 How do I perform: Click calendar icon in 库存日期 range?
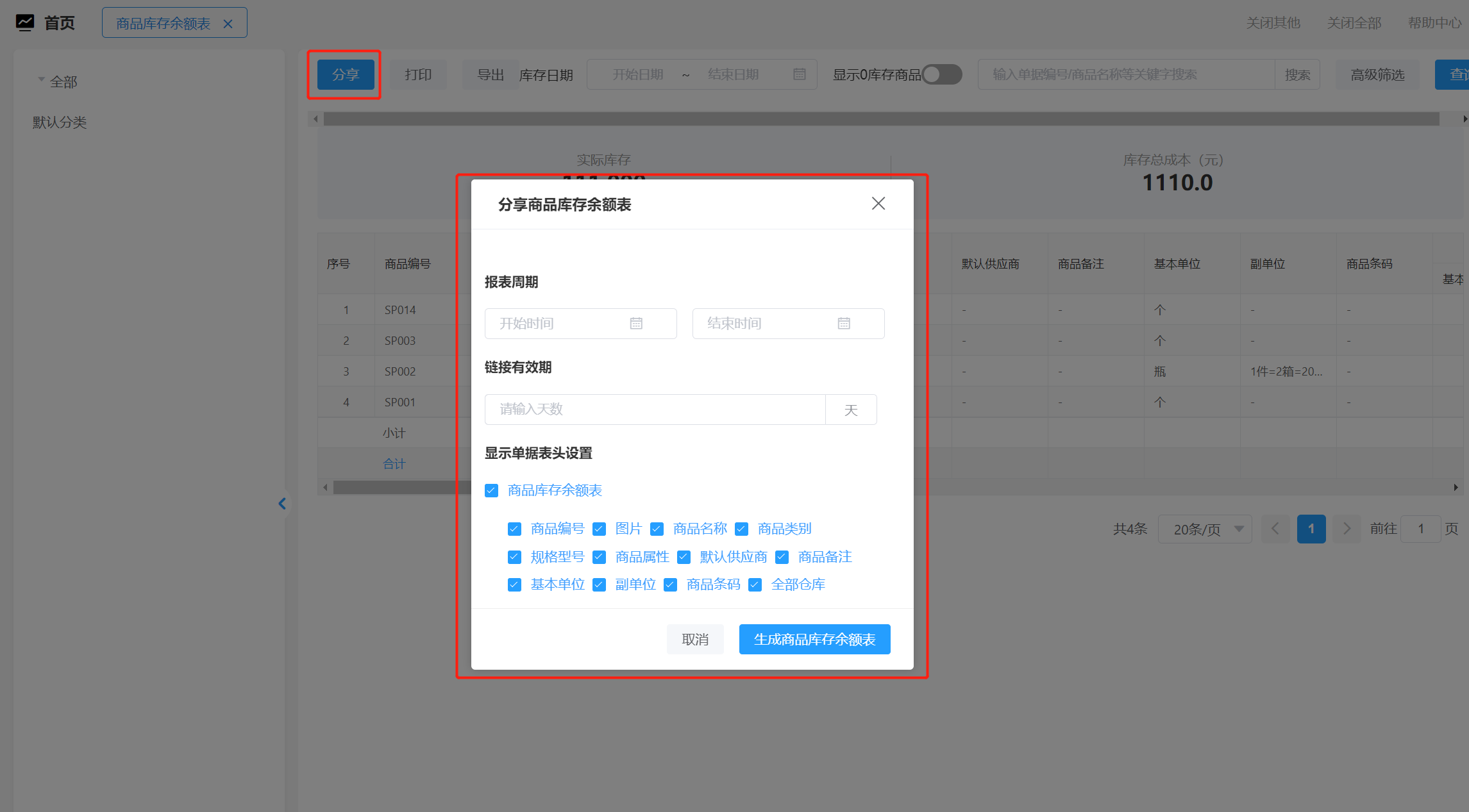pos(799,74)
